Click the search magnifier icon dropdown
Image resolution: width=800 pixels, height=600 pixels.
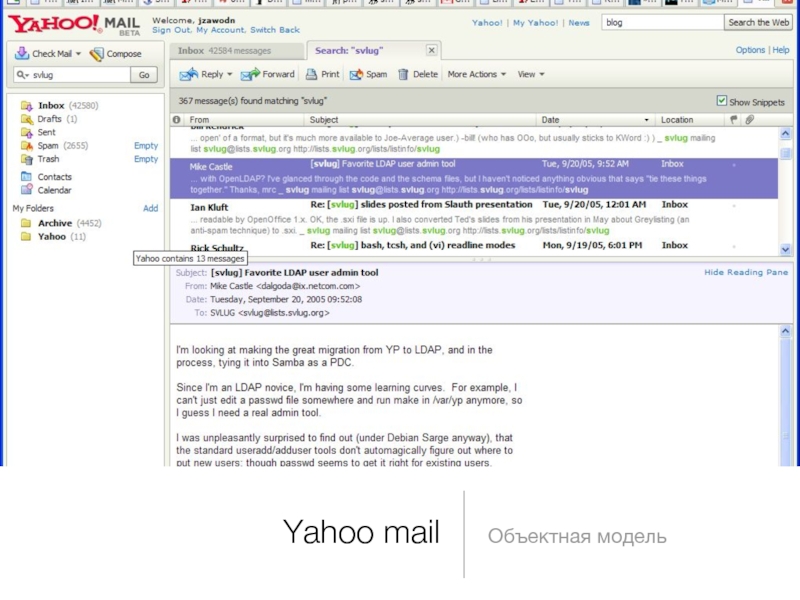22,75
